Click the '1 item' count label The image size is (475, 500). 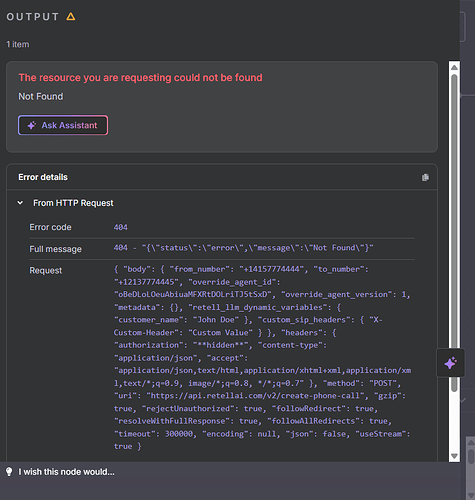point(18,44)
